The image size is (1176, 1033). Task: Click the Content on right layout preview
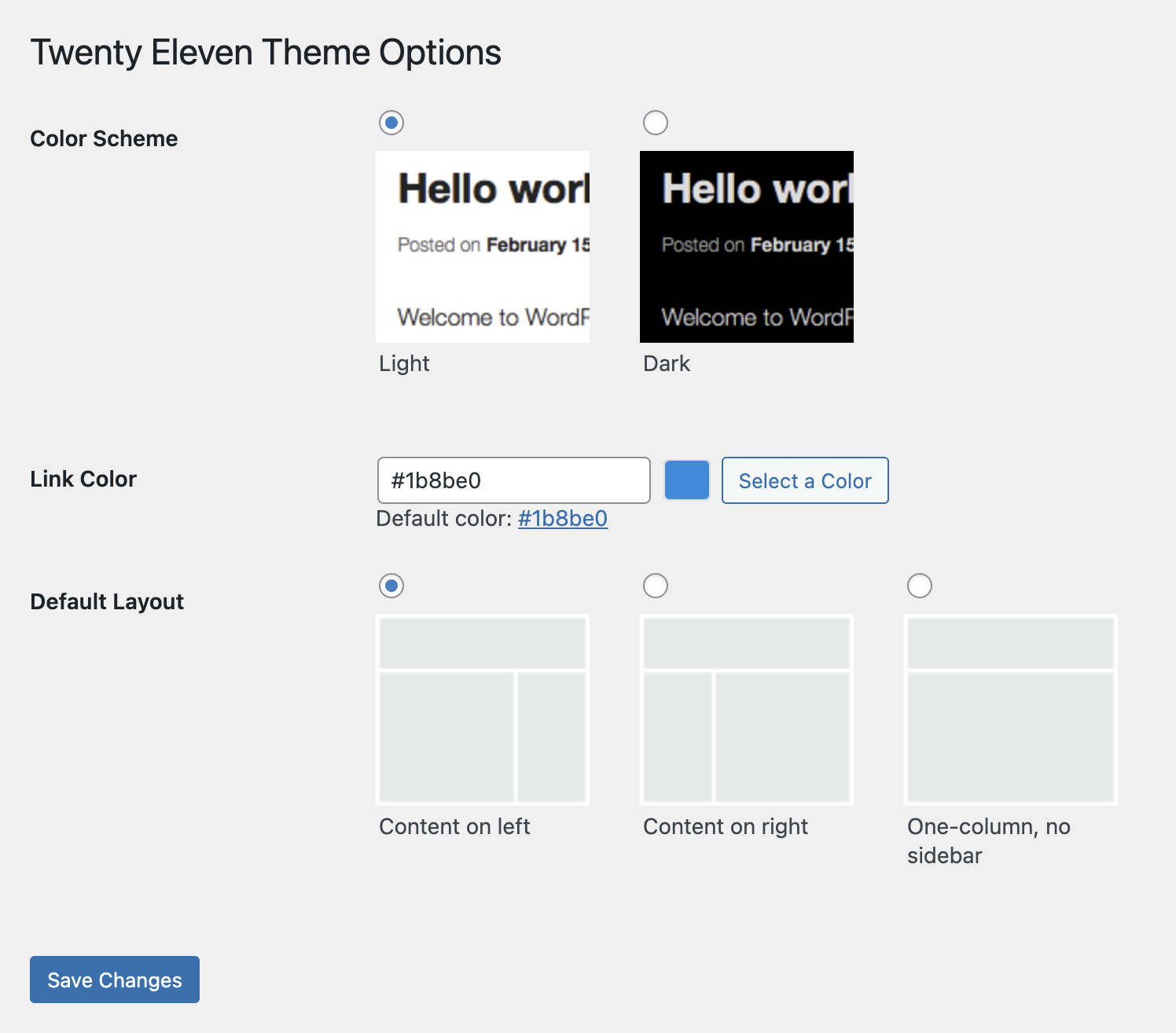click(746, 708)
